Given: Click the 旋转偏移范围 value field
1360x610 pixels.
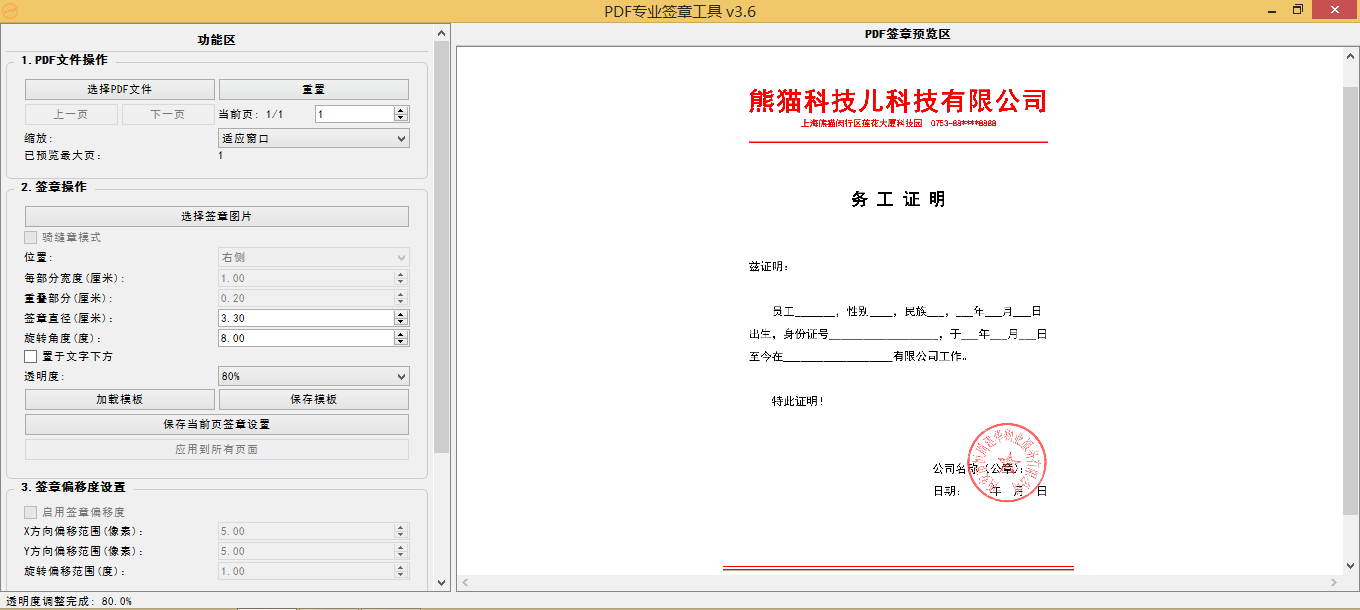Looking at the screenshot, I should (x=306, y=571).
